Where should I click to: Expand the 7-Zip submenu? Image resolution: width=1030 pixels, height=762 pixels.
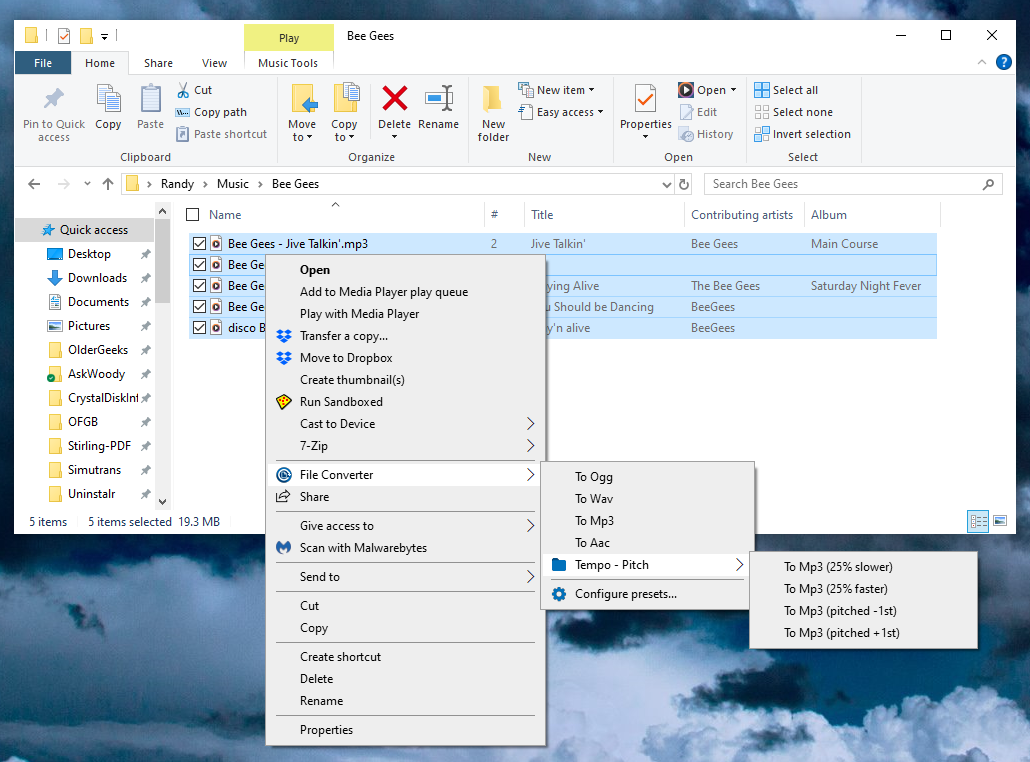point(404,446)
